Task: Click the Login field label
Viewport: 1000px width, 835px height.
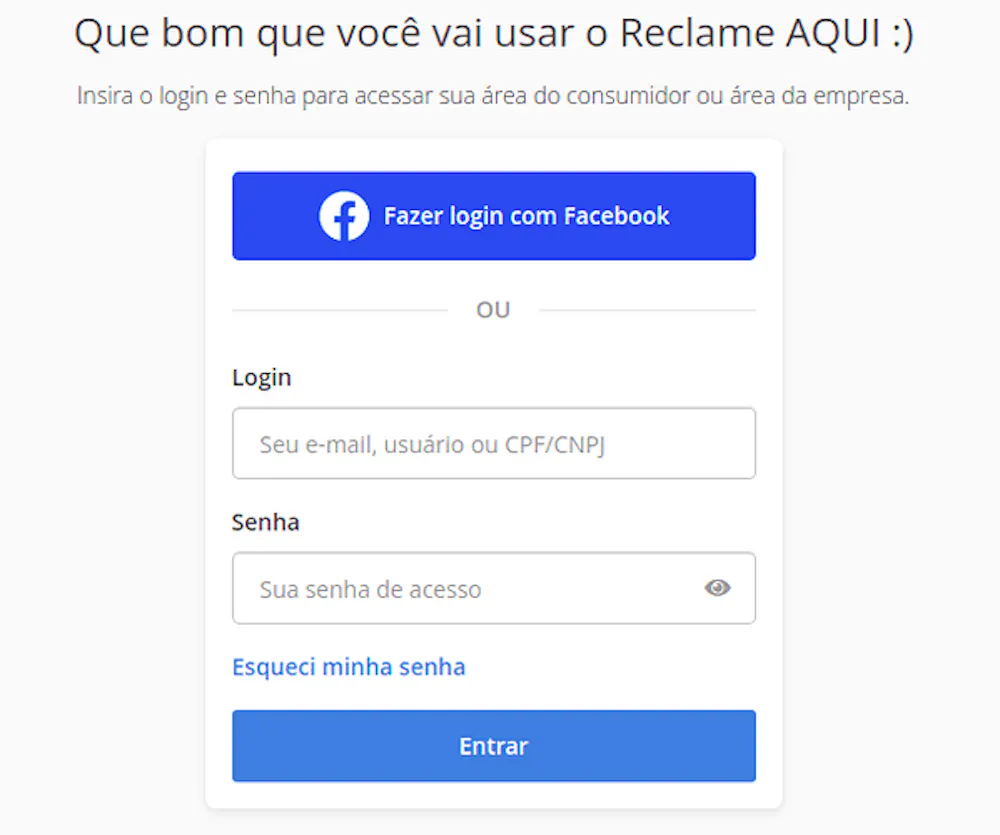Action: [262, 378]
